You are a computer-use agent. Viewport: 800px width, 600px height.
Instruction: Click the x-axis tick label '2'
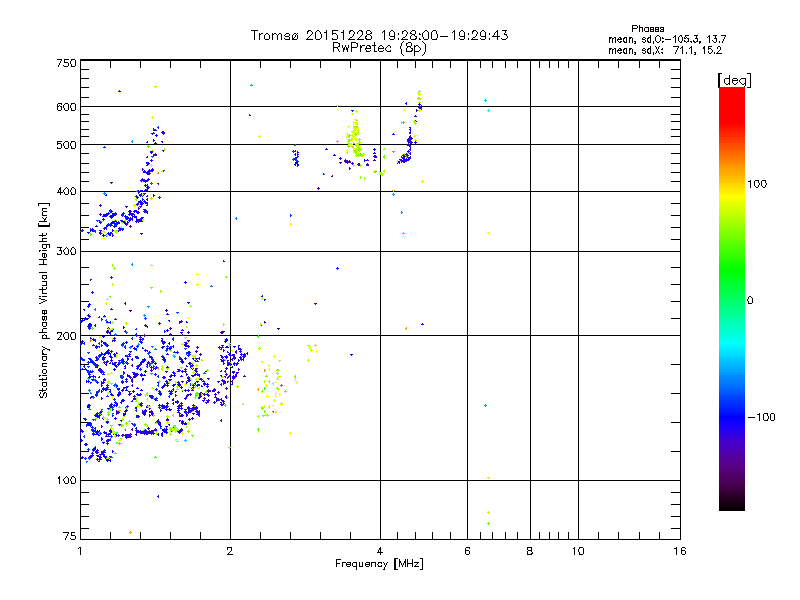(x=230, y=551)
